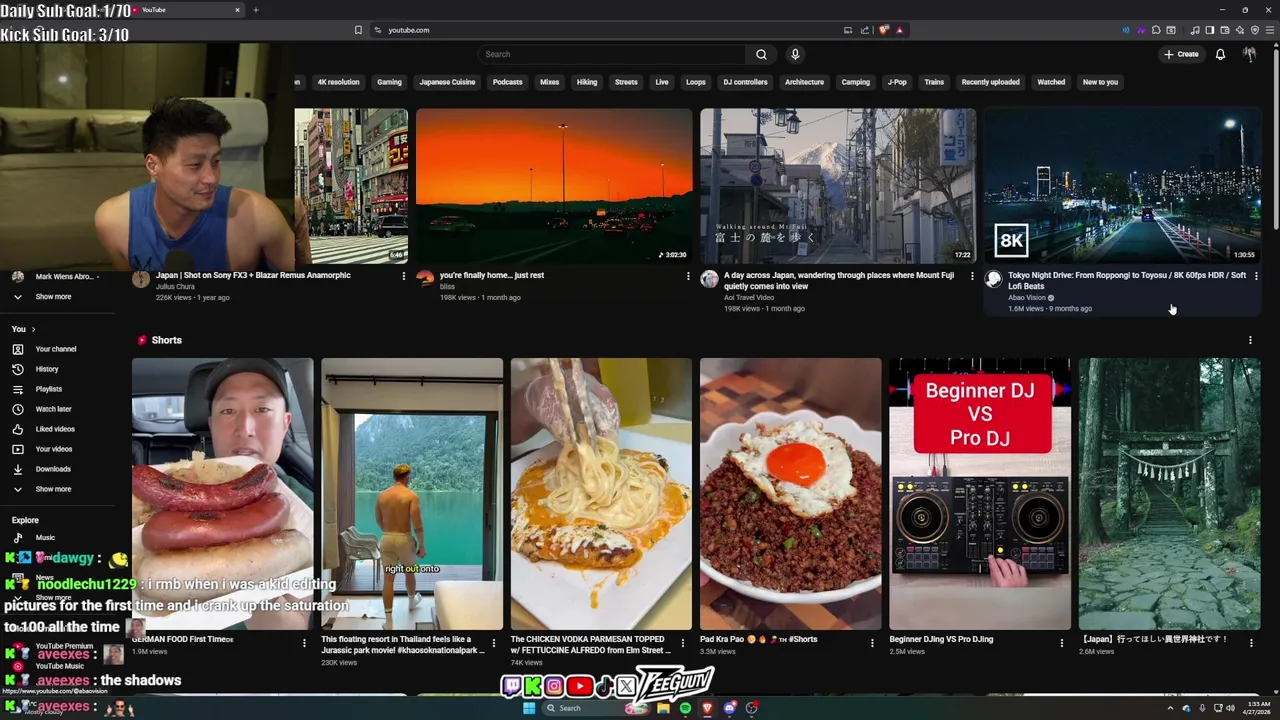Click the YouTube search magnifier button
Image resolution: width=1280 pixels, height=720 pixels.
(x=761, y=54)
